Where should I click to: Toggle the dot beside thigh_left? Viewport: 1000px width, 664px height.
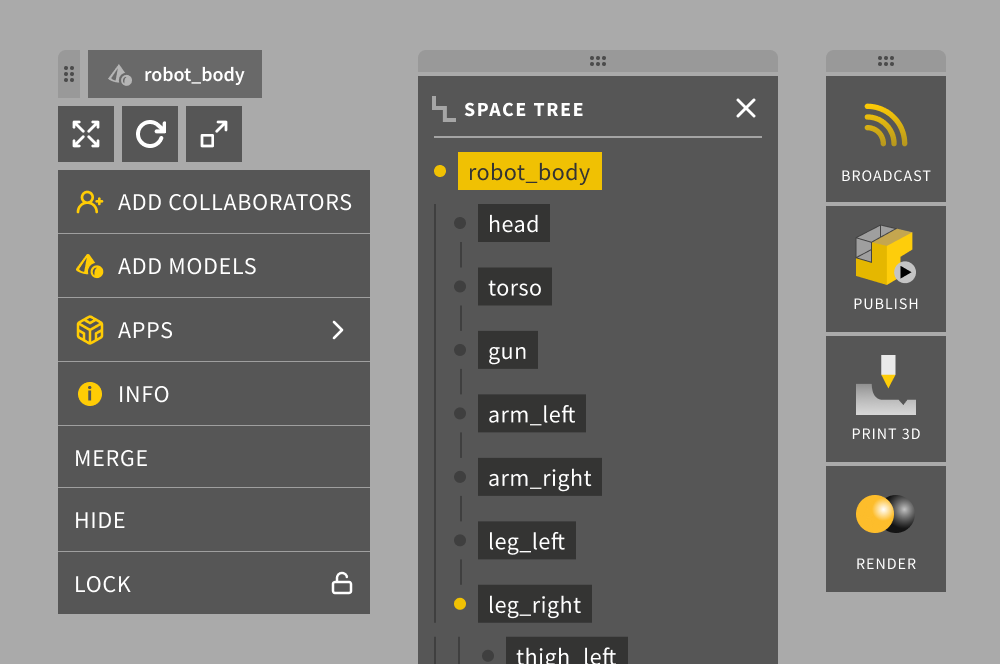coord(488,655)
